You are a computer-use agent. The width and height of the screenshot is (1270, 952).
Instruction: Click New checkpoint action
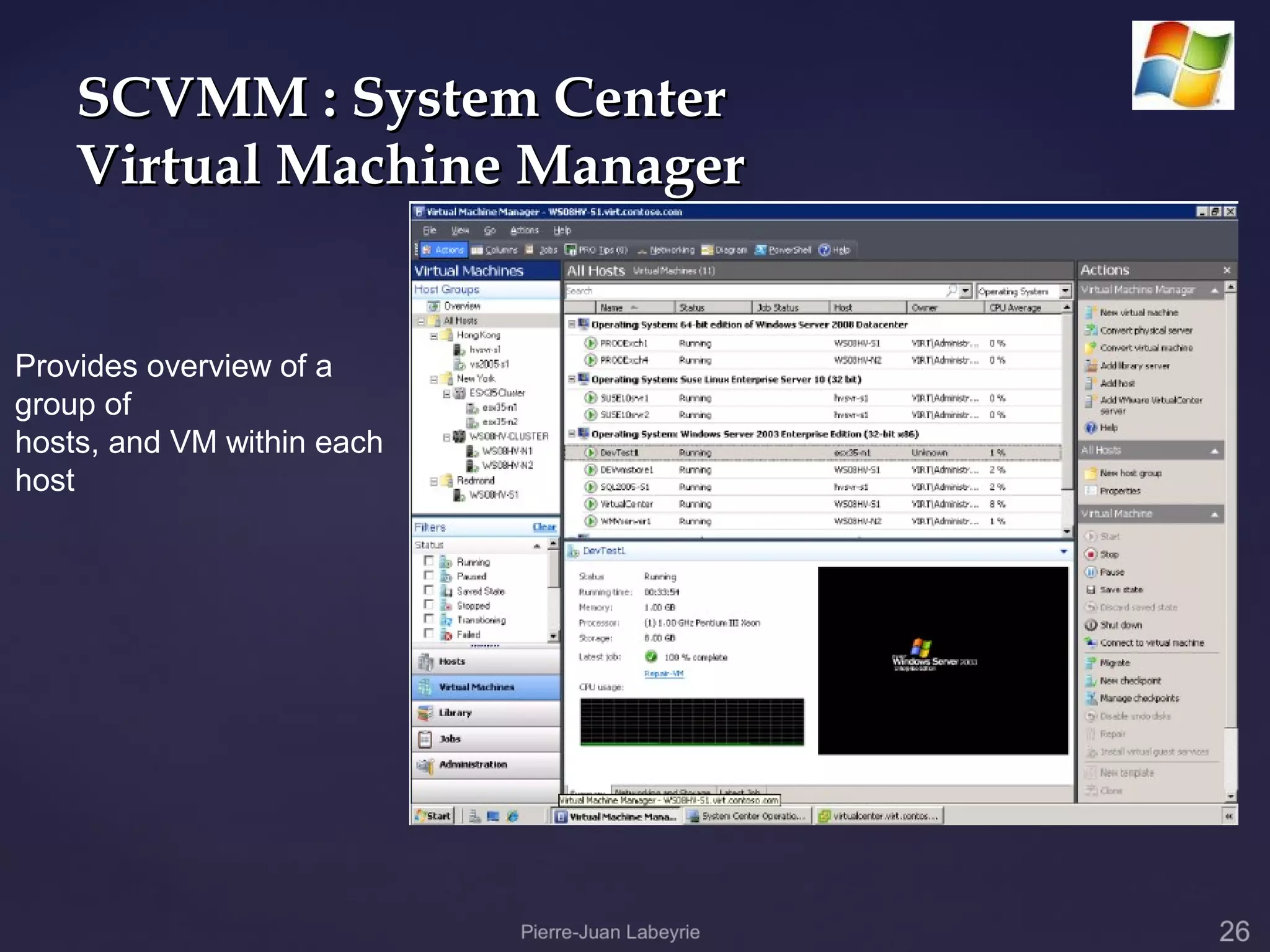(1123, 681)
